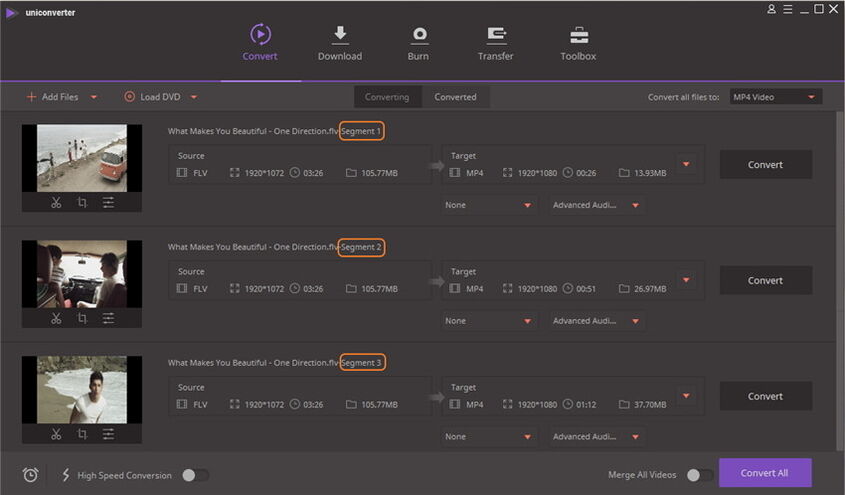The width and height of the screenshot is (845, 495).
Task: Select the Segment 2 video thumbnail
Action: pyautogui.click(x=82, y=274)
